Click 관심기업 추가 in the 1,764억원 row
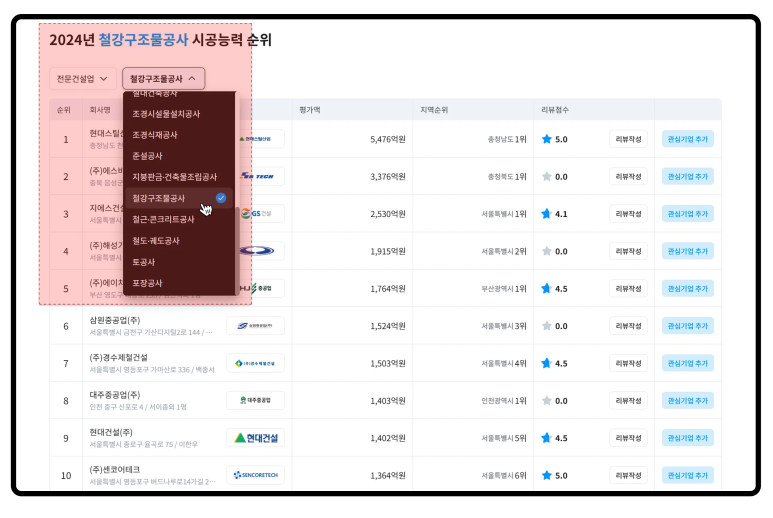This screenshot has width=773, height=518. [x=688, y=288]
